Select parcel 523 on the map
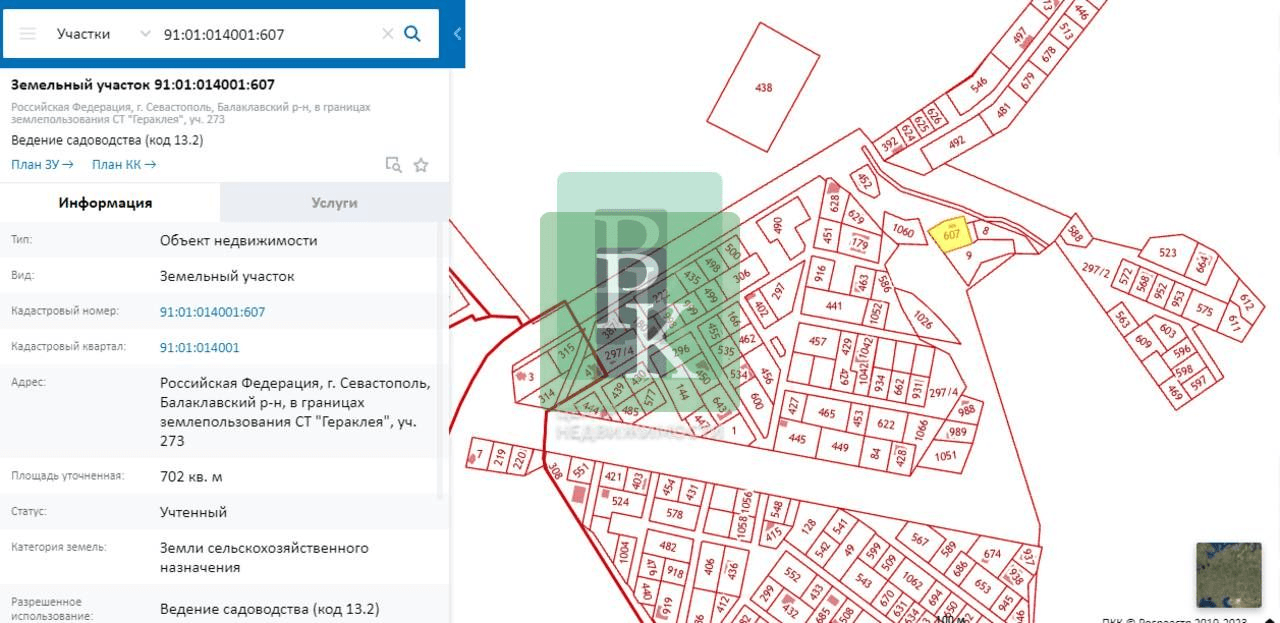Viewport: 1280px width, 623px height. click(1168, 253)
